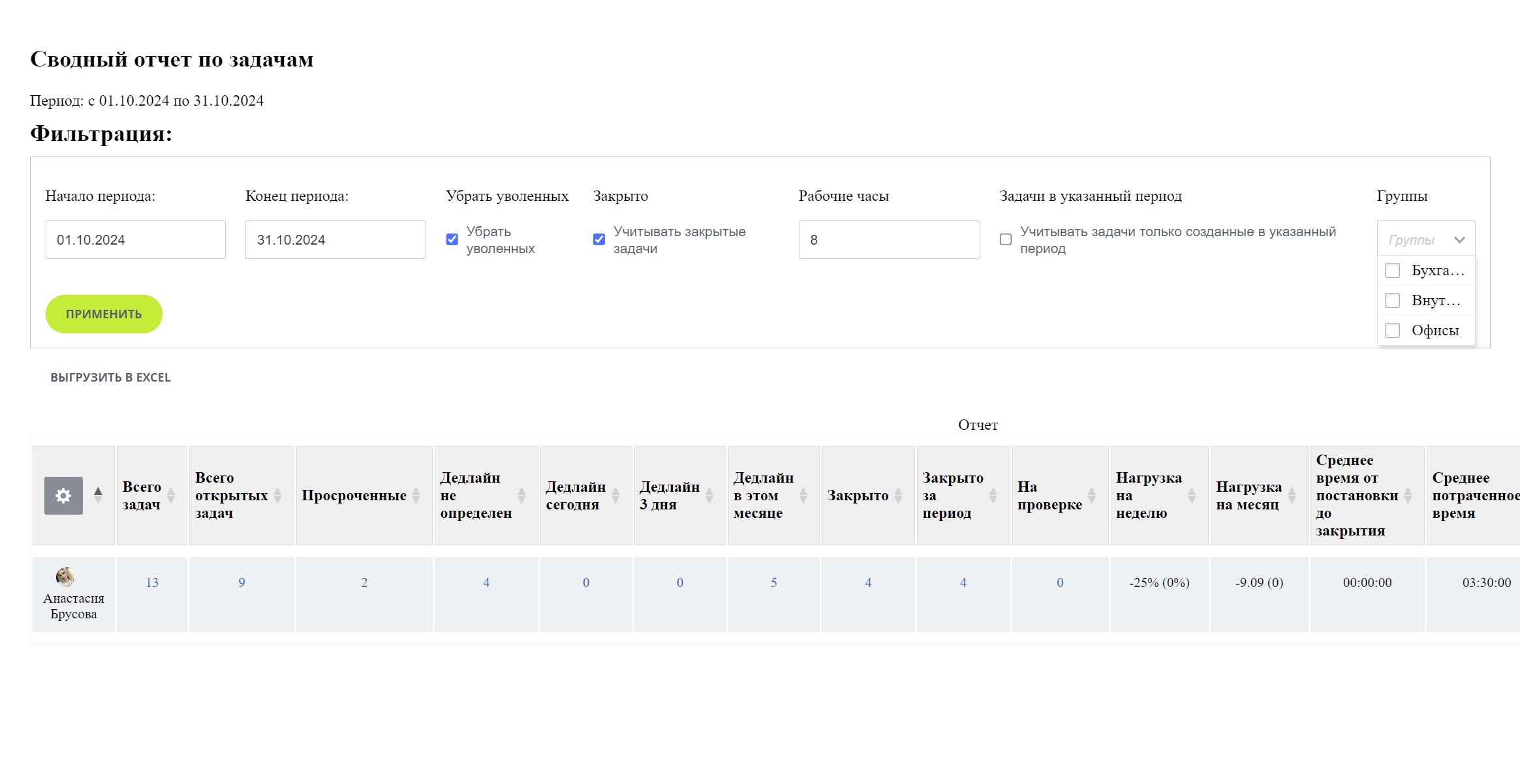Image resolution: width=1520 pixels, height=784 pixels.
Task: Open total tasks count 13 link
Action: coord(152,582)
